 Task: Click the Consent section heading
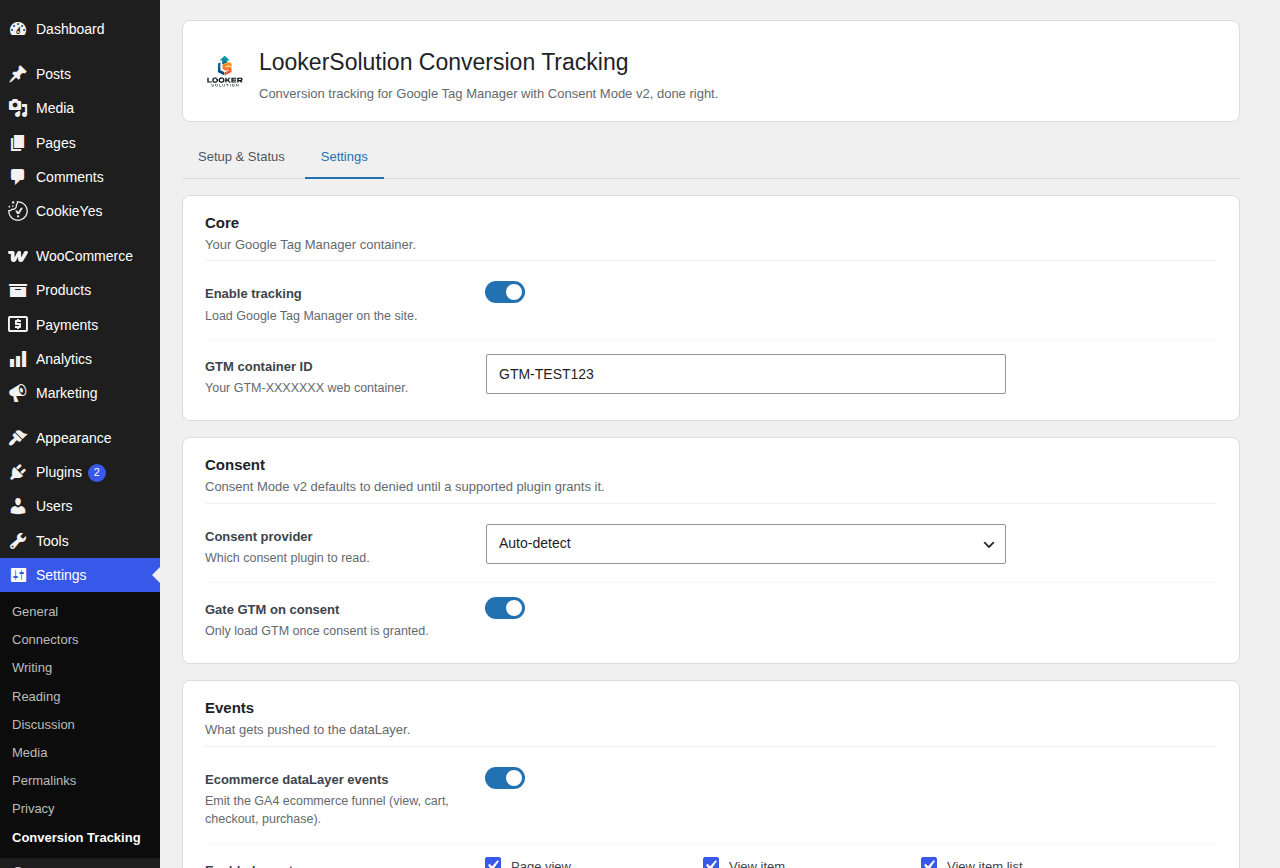(235, 464)
